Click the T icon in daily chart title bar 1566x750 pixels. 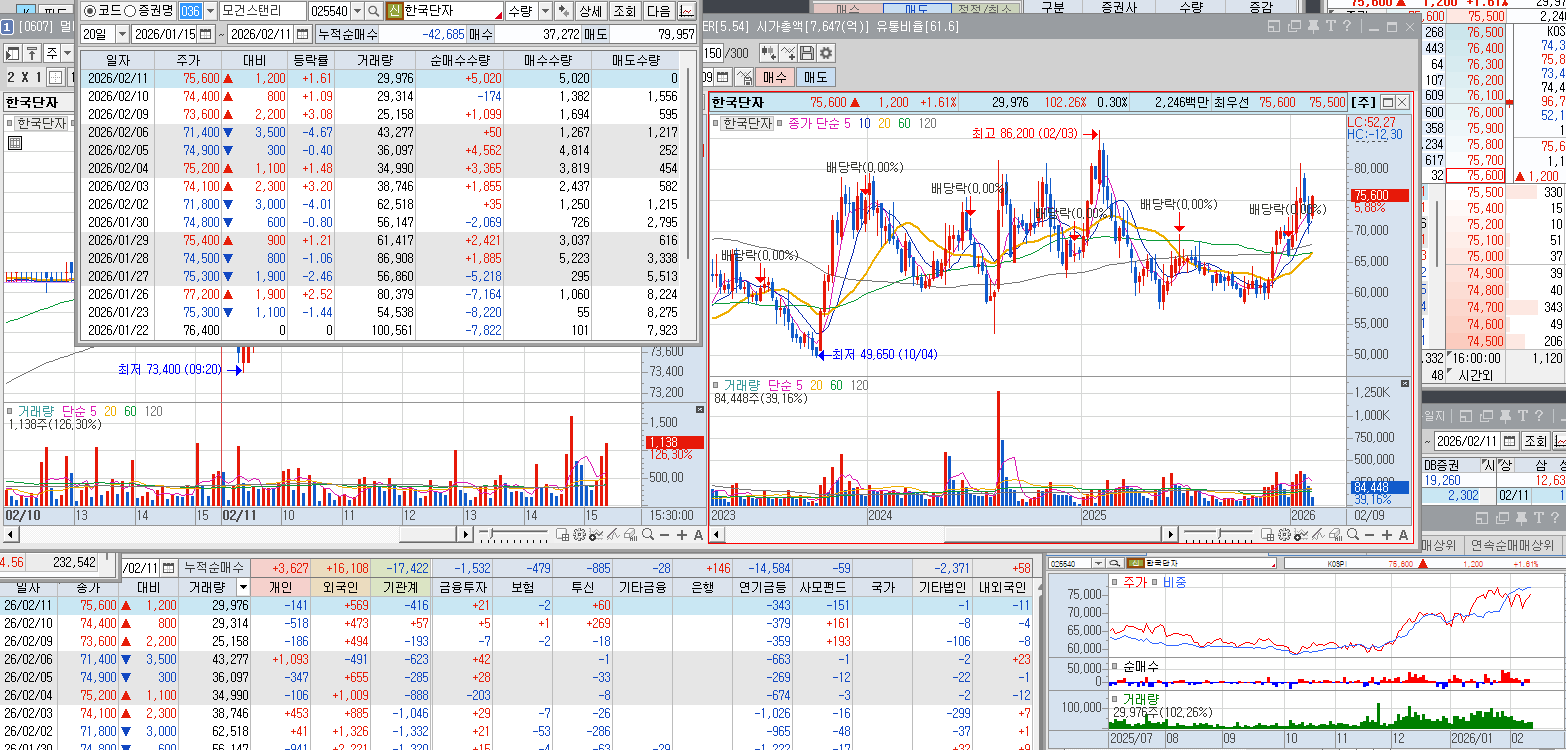(x=1333, y=26)
